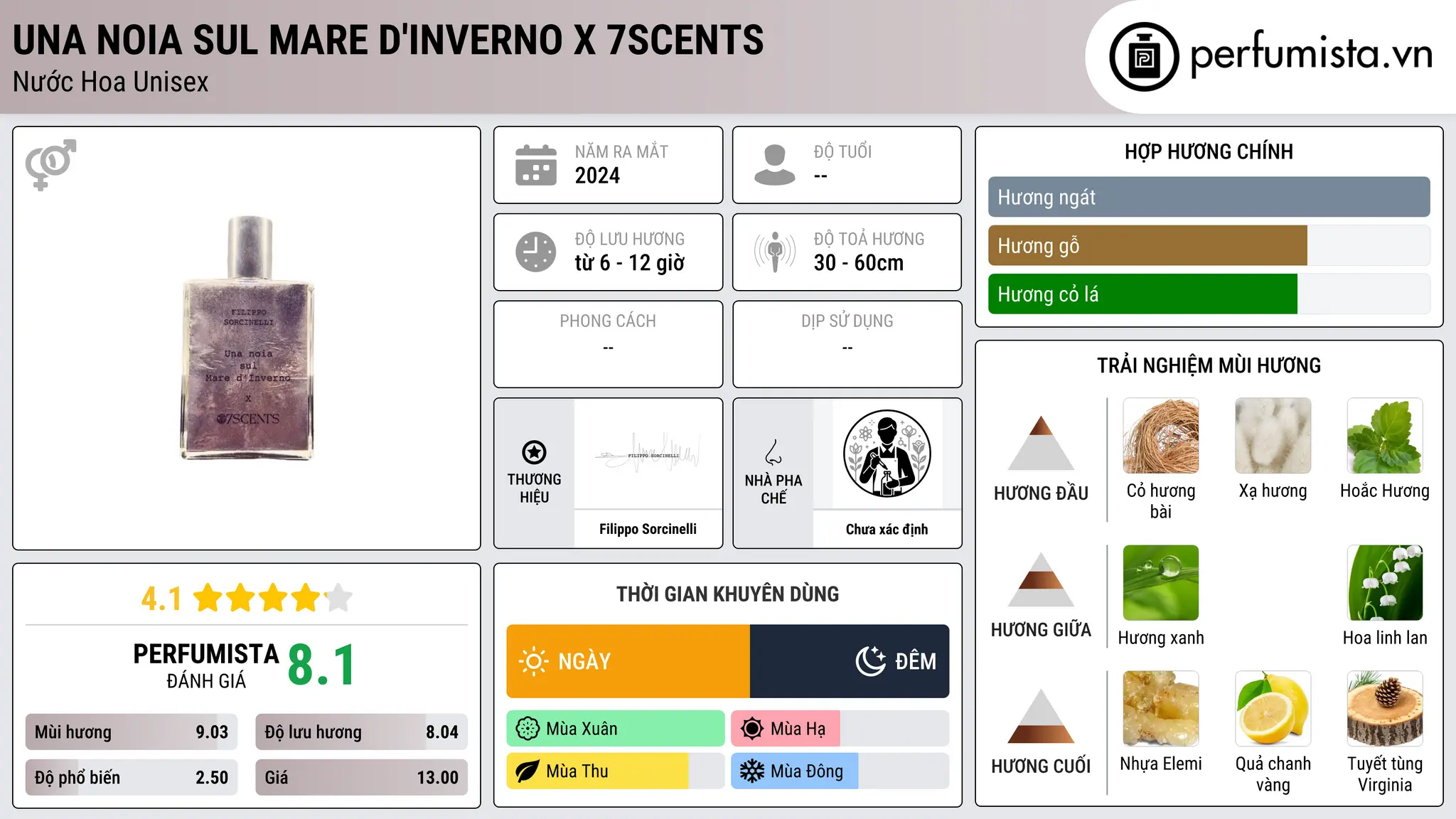
Task: Click the Phong cách label
Action: point(608,321)
